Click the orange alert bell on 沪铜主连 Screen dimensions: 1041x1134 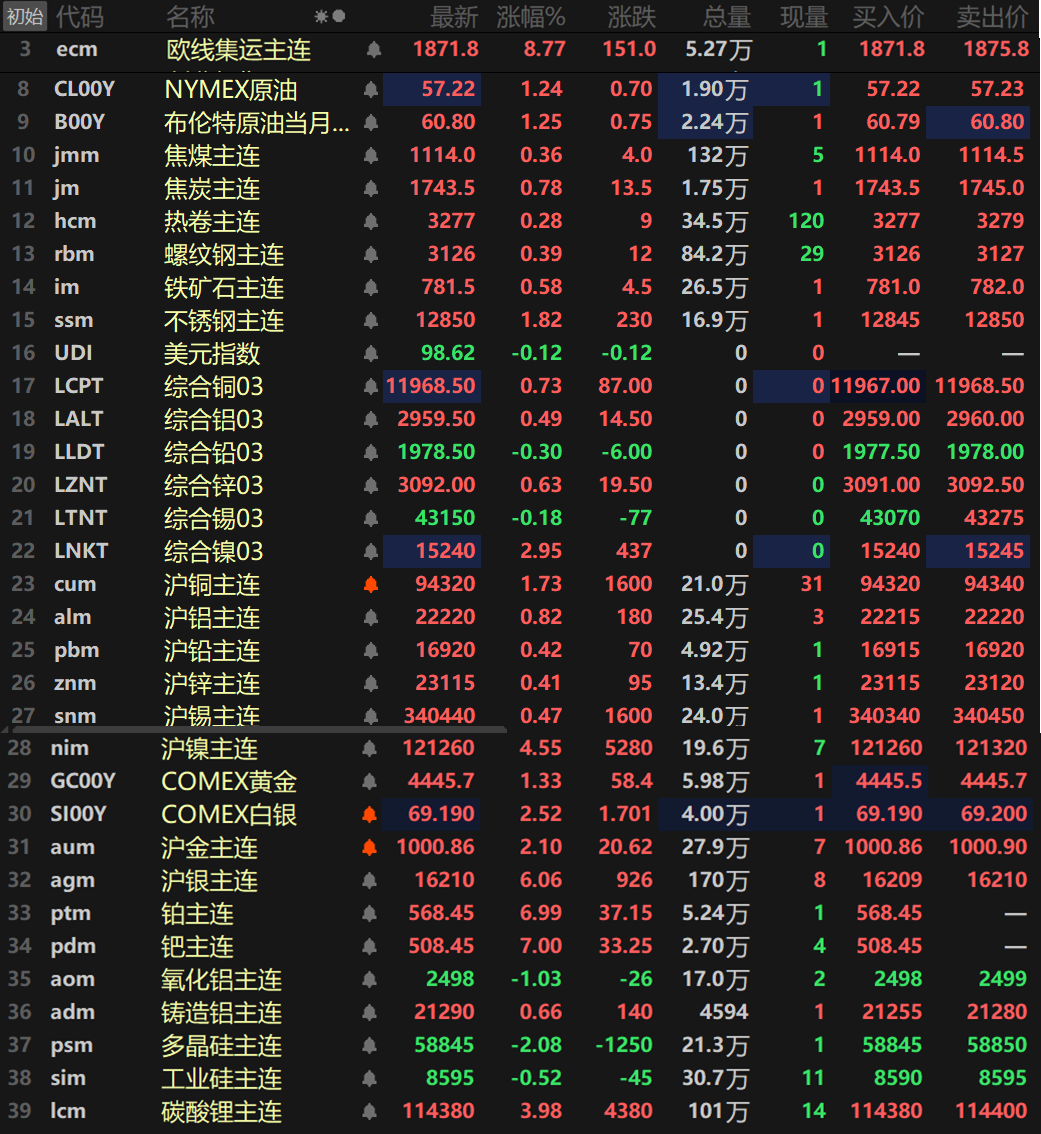coord(371,585)
